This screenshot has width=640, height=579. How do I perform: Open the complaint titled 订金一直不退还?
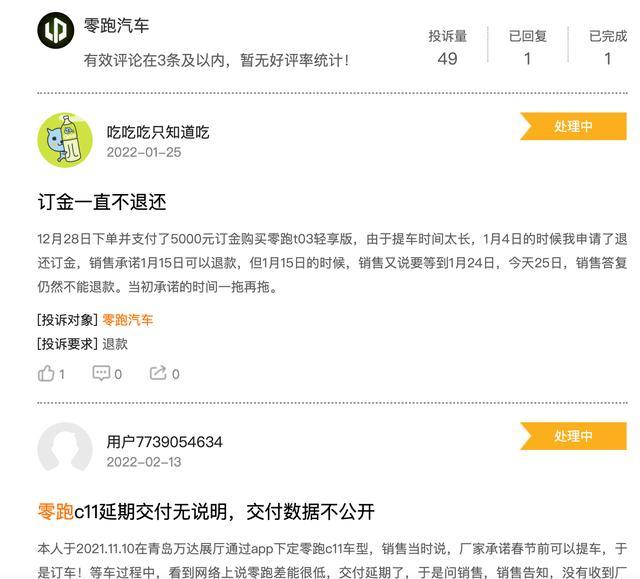102,202
